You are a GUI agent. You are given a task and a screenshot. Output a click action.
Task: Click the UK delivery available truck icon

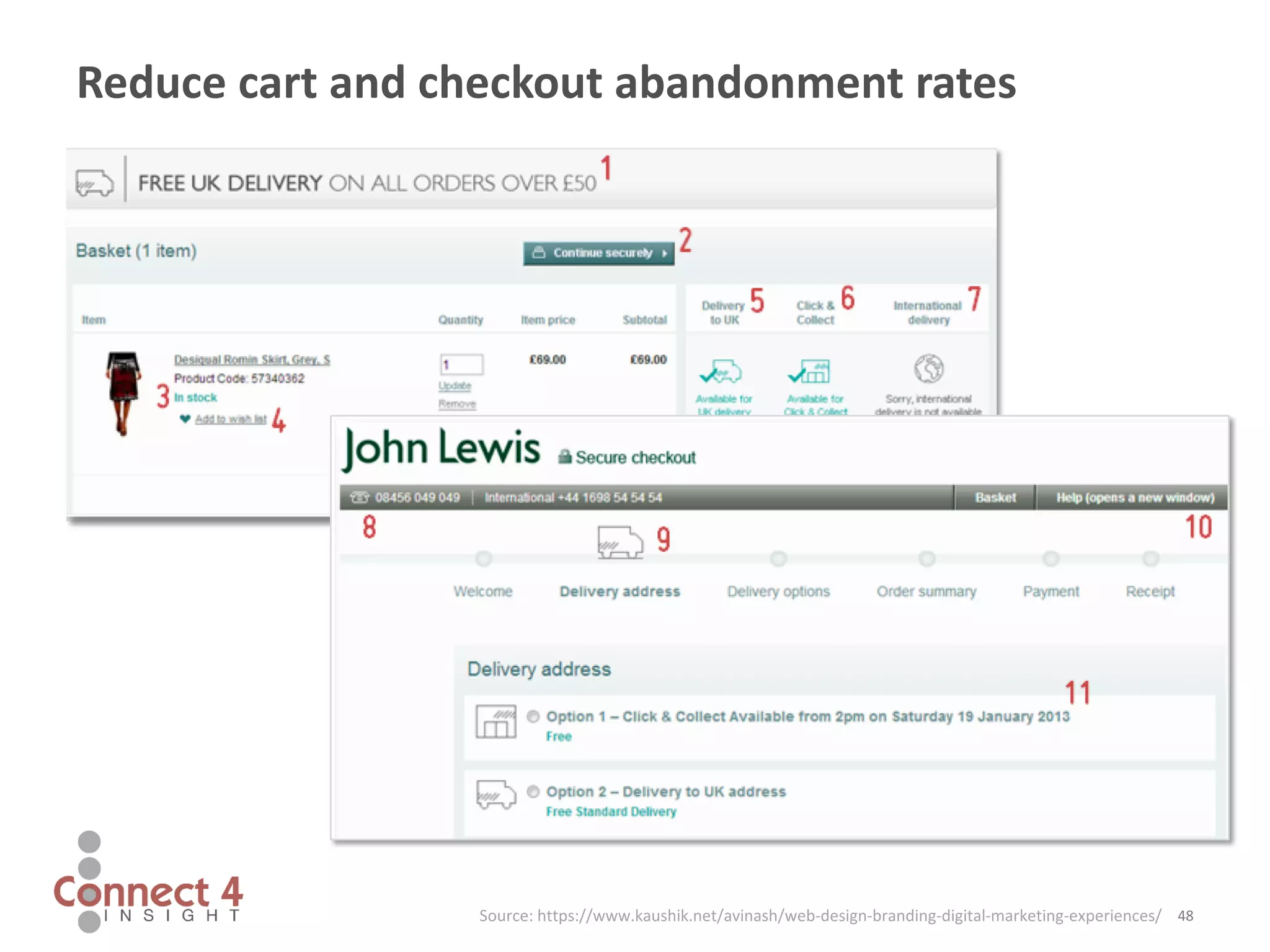pyautogui.click(x=721, y=371)
